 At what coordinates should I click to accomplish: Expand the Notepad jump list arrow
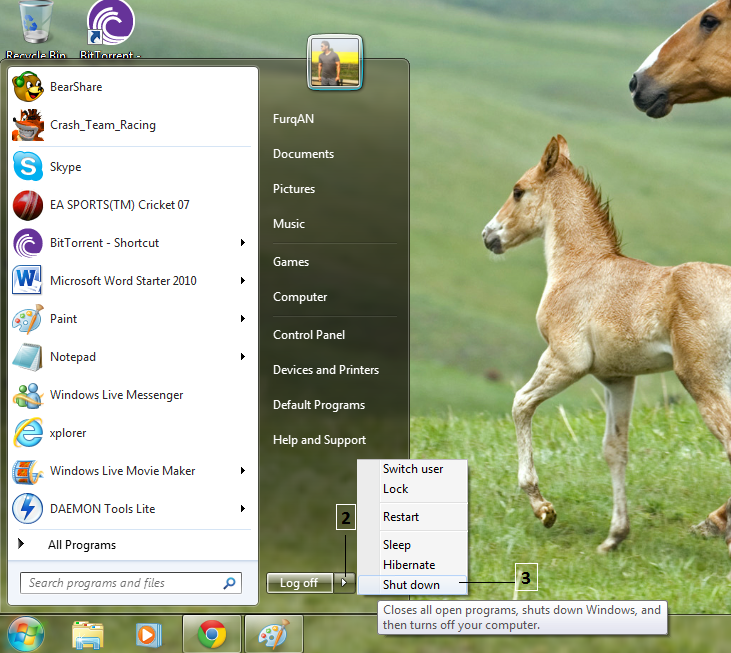pyautogui.click(x=242, y=357)
